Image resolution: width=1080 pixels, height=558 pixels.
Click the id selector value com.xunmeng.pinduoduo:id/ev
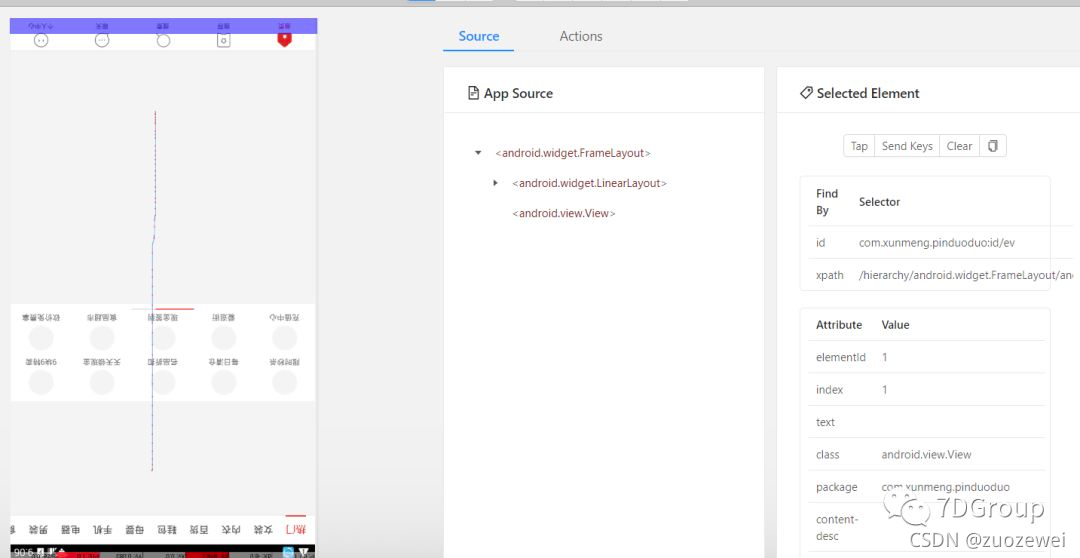point(937,242)
